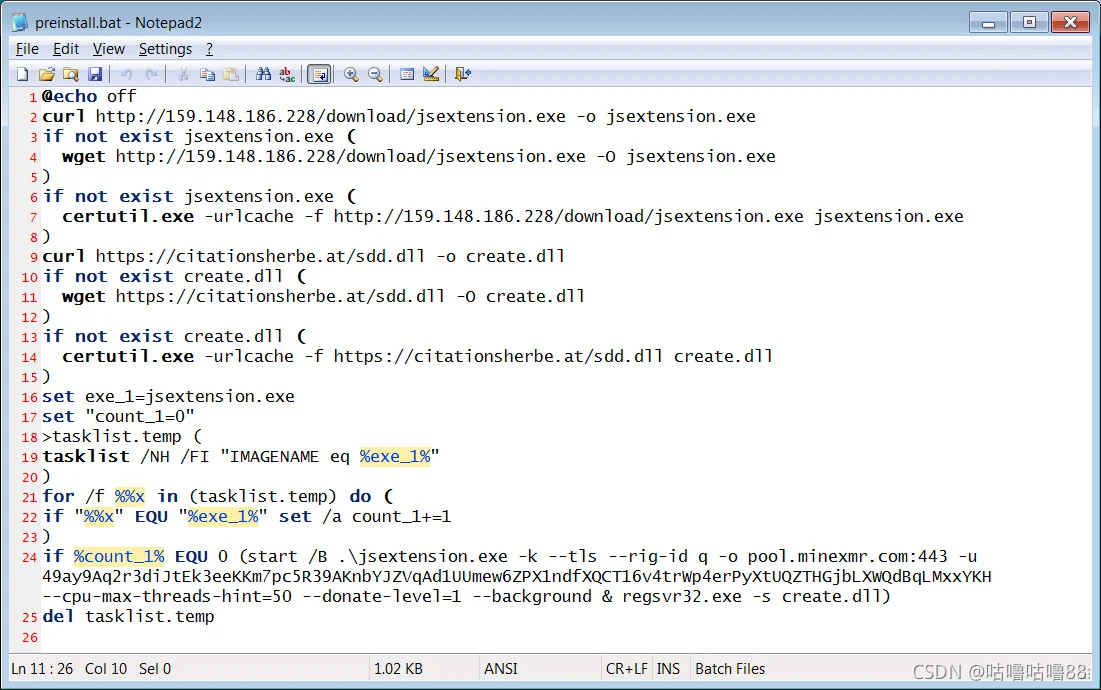Click the 'IMAGENAME eq' text on line 19
The image size is (1101, 690).
[x=289, y=457]
